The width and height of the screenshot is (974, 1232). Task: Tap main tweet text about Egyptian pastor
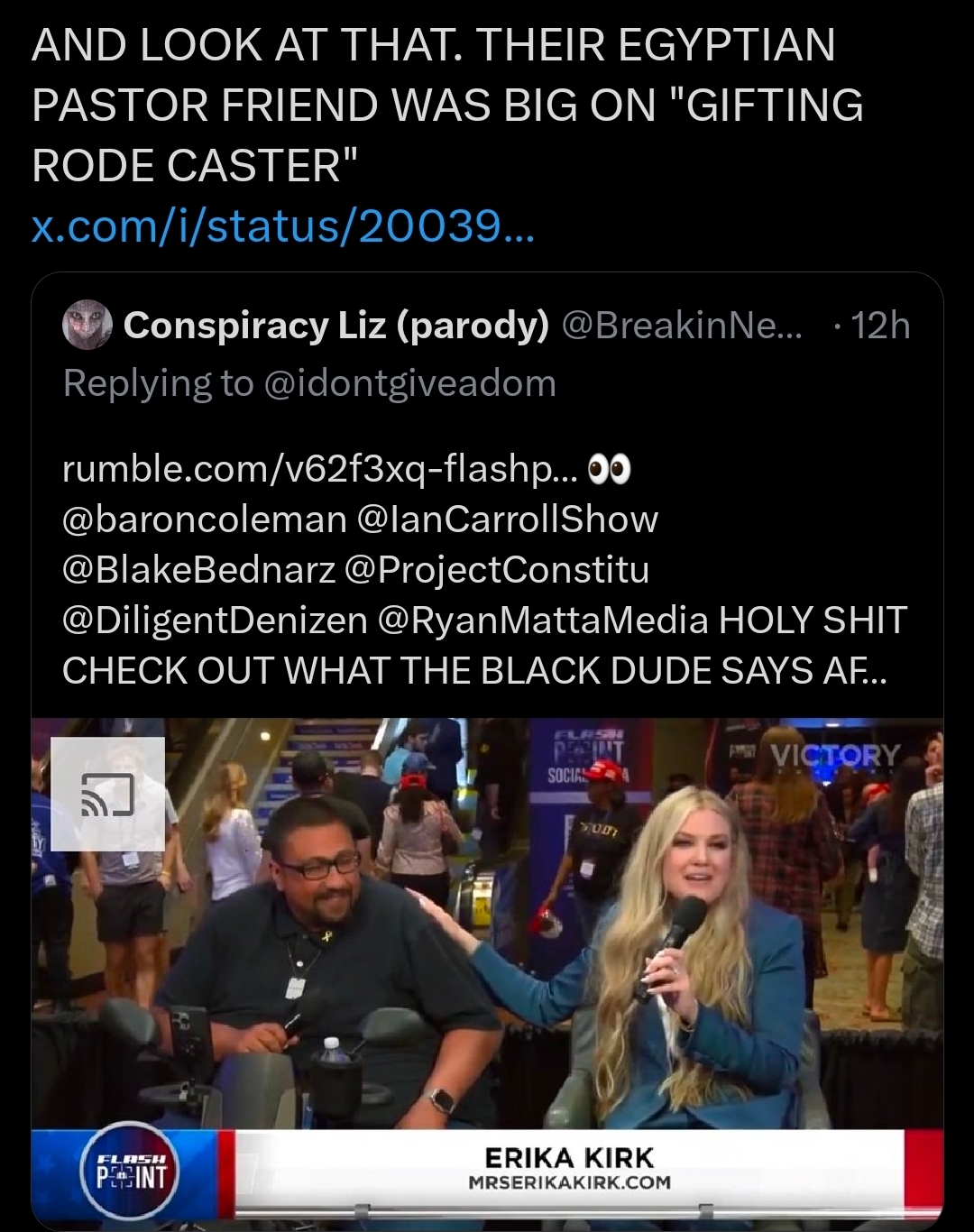(447, 105)
